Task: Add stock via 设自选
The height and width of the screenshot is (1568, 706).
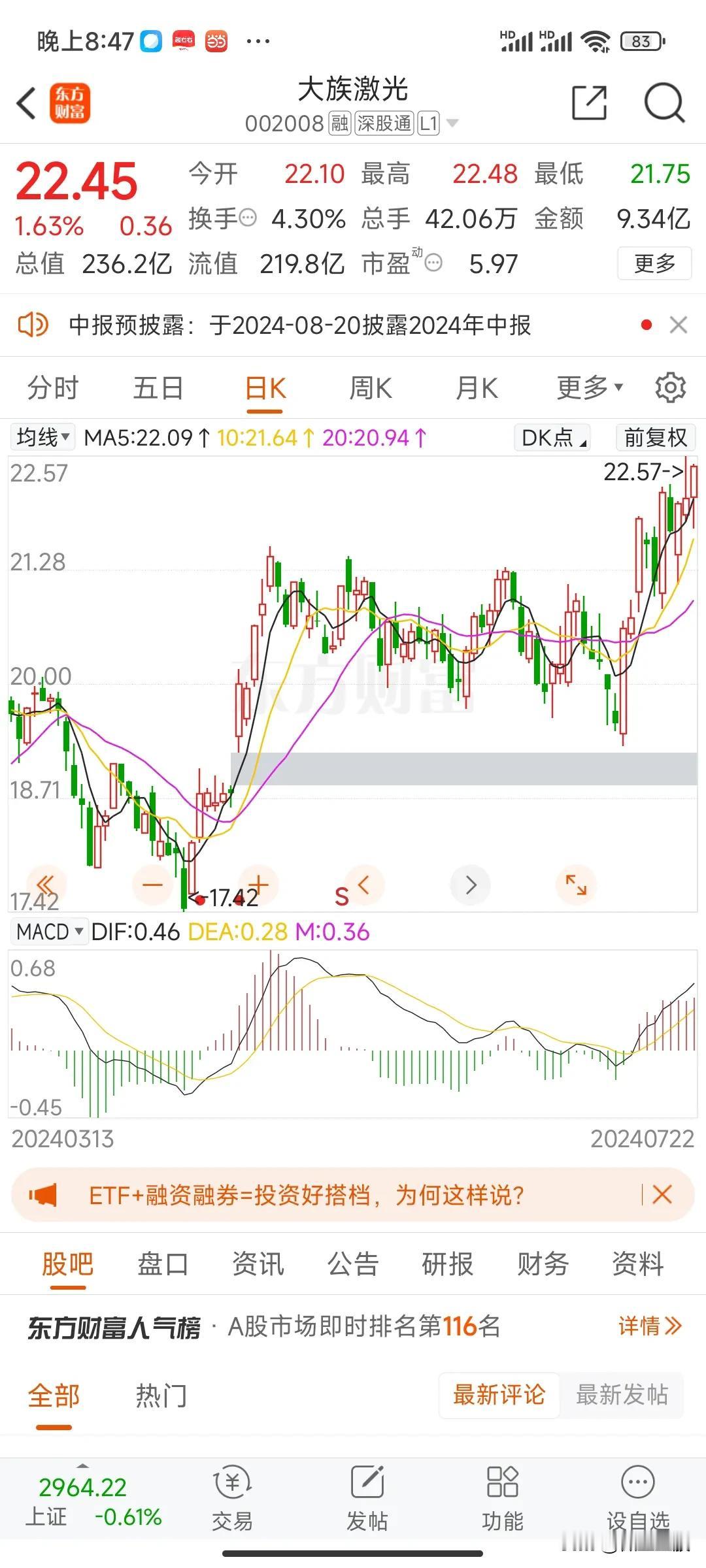Action: point(638,1497)
